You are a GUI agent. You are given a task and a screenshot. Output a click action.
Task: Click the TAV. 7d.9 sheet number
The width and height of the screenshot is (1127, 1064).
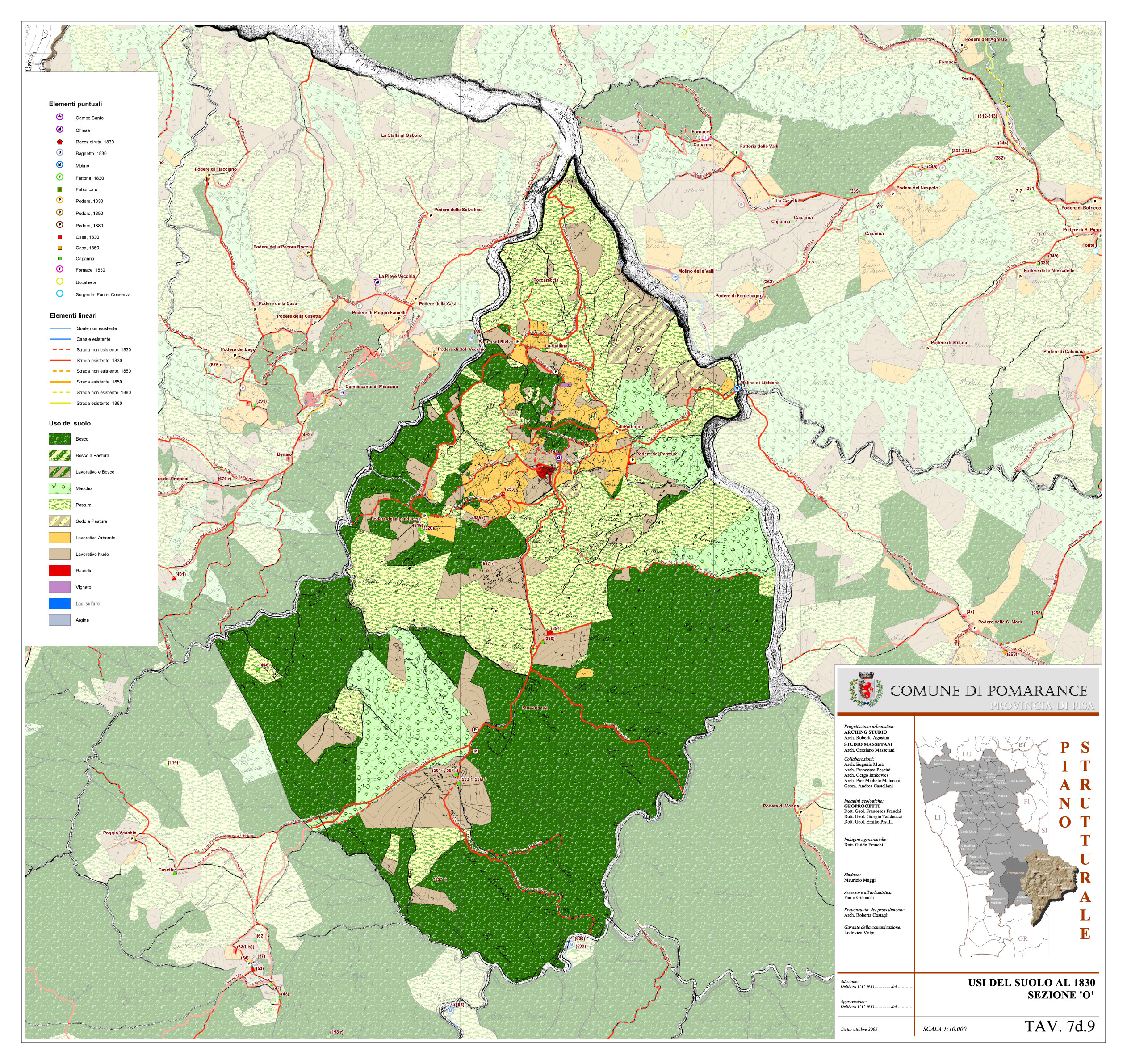click(x=1060, y=1026)
